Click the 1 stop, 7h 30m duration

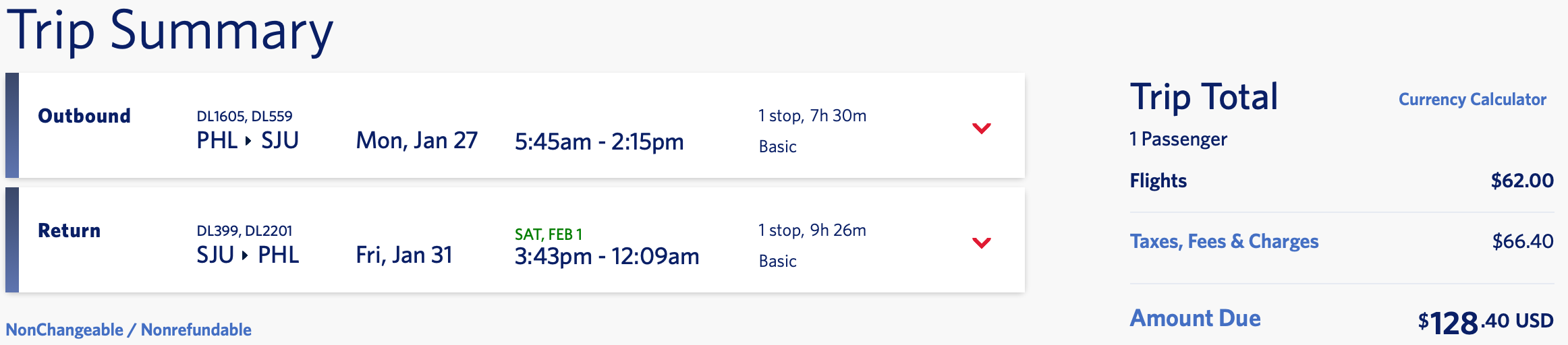point(812,116)
